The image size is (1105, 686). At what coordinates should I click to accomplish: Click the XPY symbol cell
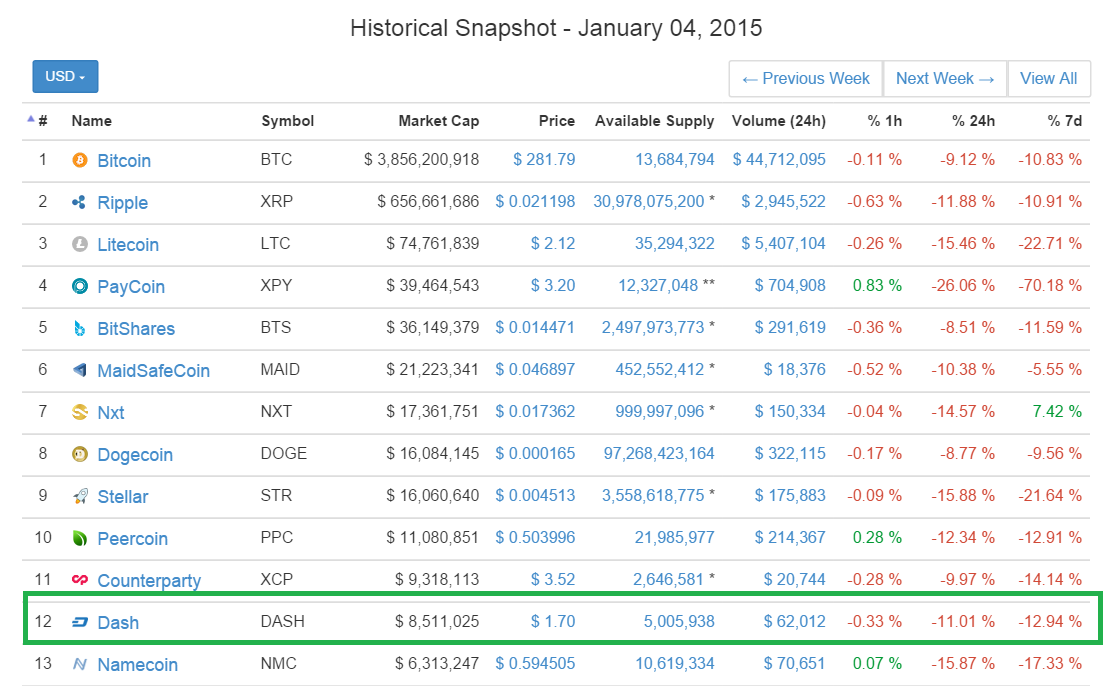[x=276, y=286]
